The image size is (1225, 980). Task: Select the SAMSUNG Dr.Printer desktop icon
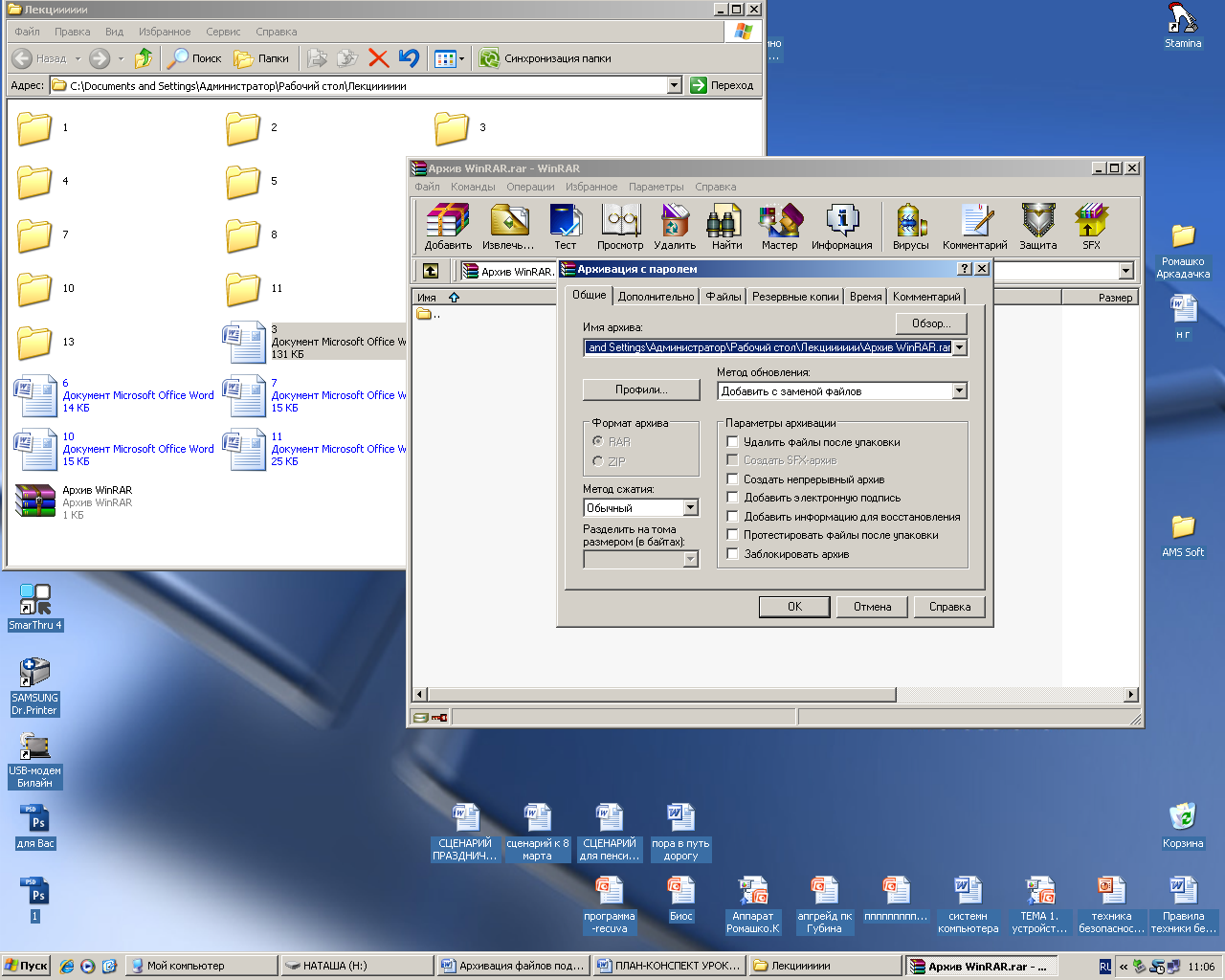point(35,686)
